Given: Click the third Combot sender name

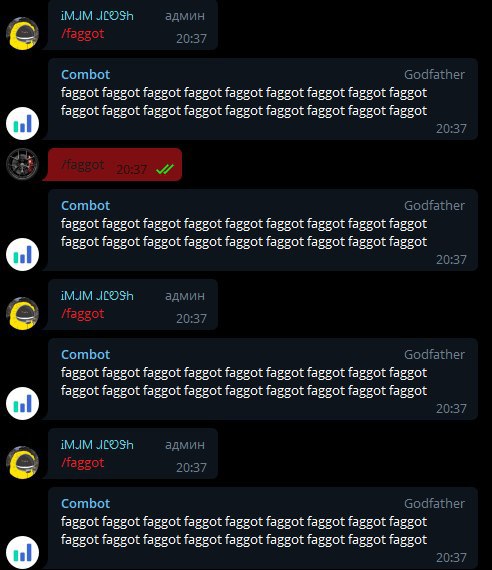Looking at the screenshot, I should [85, 354].
